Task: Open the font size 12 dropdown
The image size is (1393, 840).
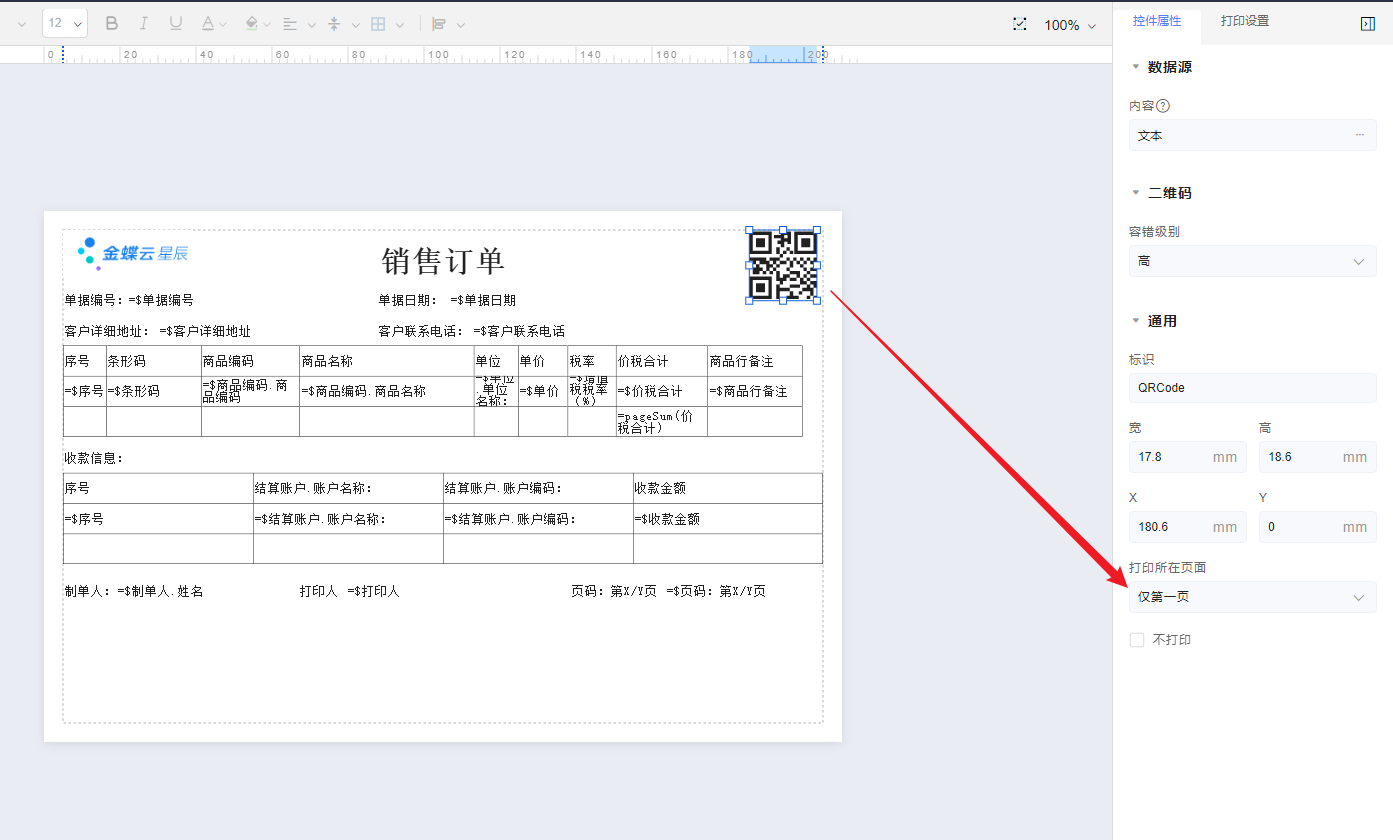Action: point(65,23)
